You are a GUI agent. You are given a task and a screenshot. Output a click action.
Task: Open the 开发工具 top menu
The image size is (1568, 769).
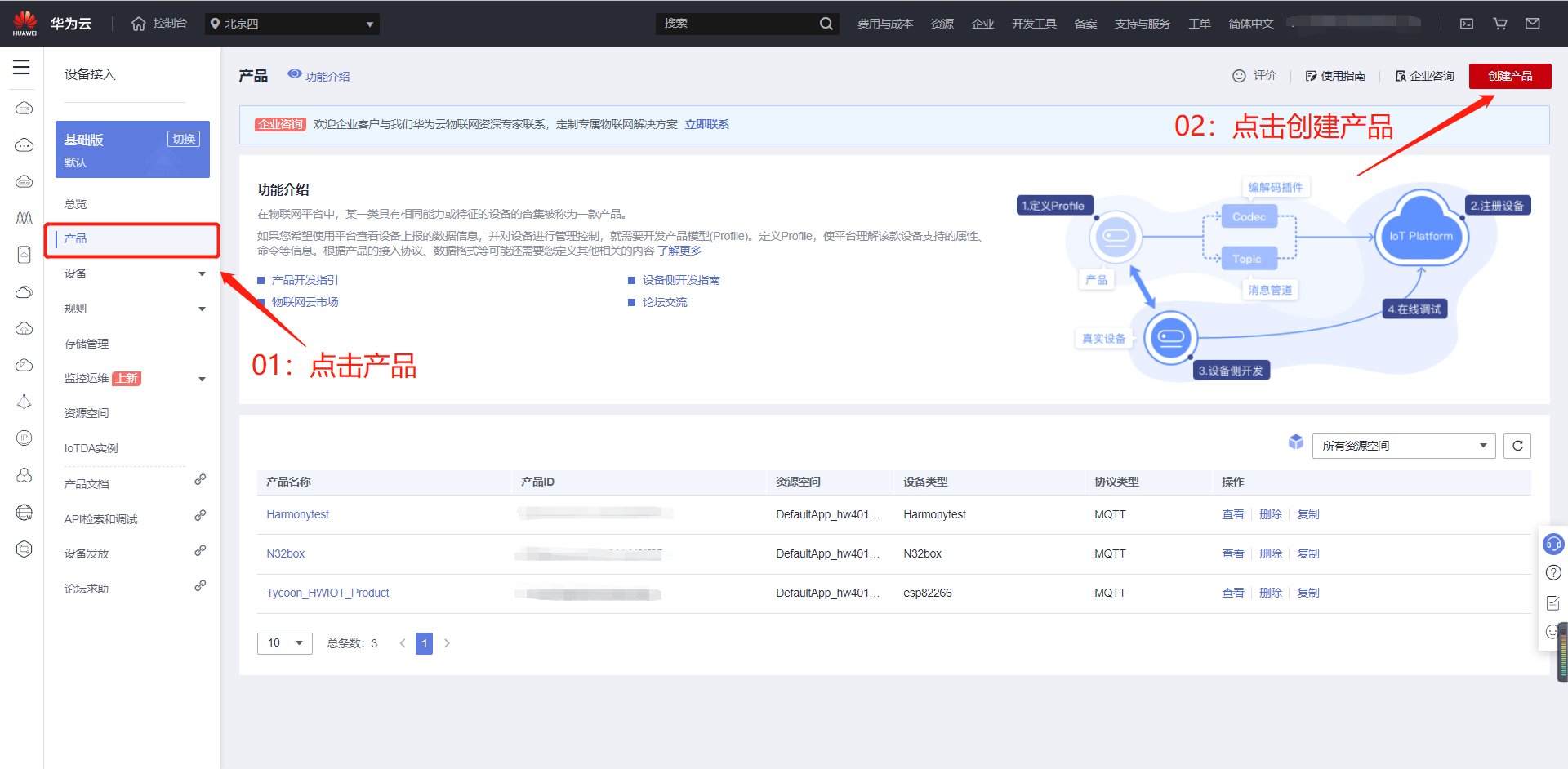pos(1035,24)
